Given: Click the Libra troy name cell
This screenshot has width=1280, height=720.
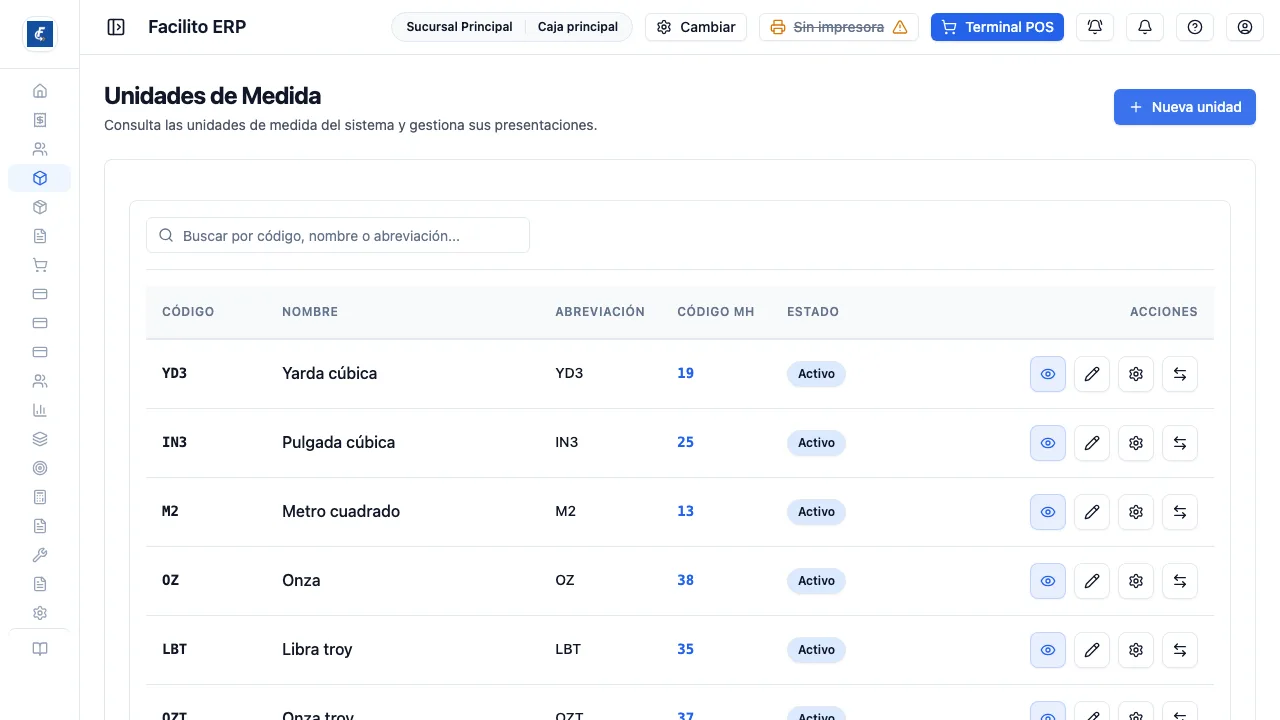Looking at the screenshot, I should point(317,649).
